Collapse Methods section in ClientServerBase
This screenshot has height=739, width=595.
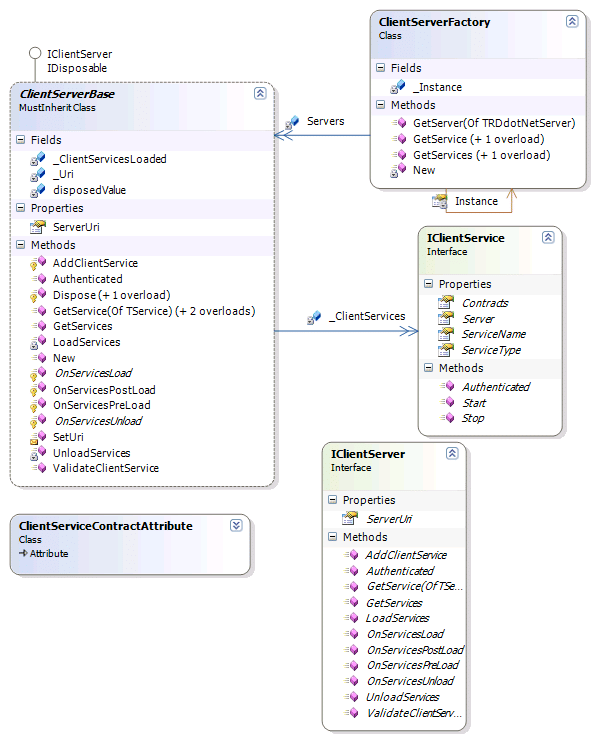[20, 245]
